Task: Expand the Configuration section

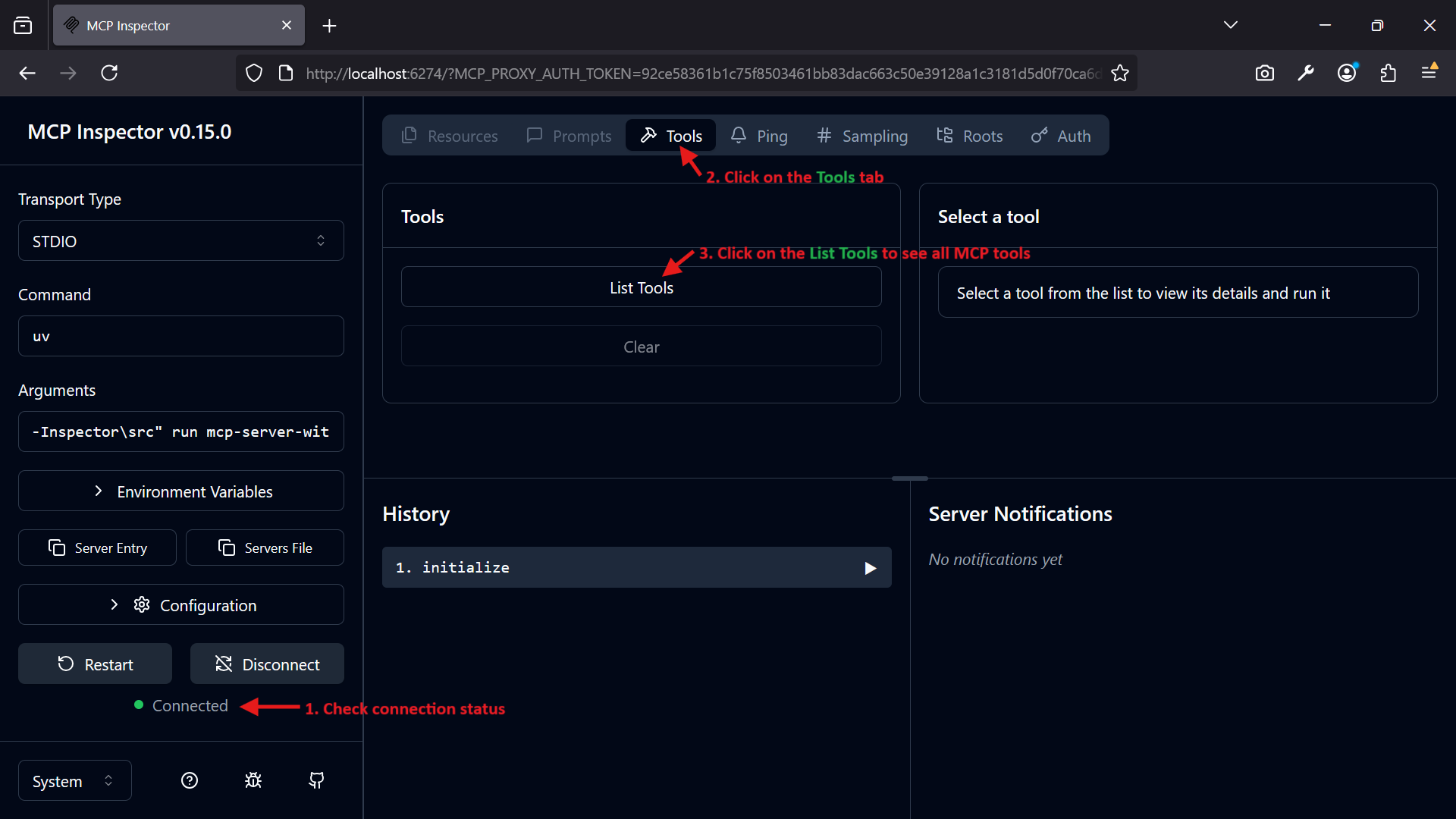Action: click(181, 605)
